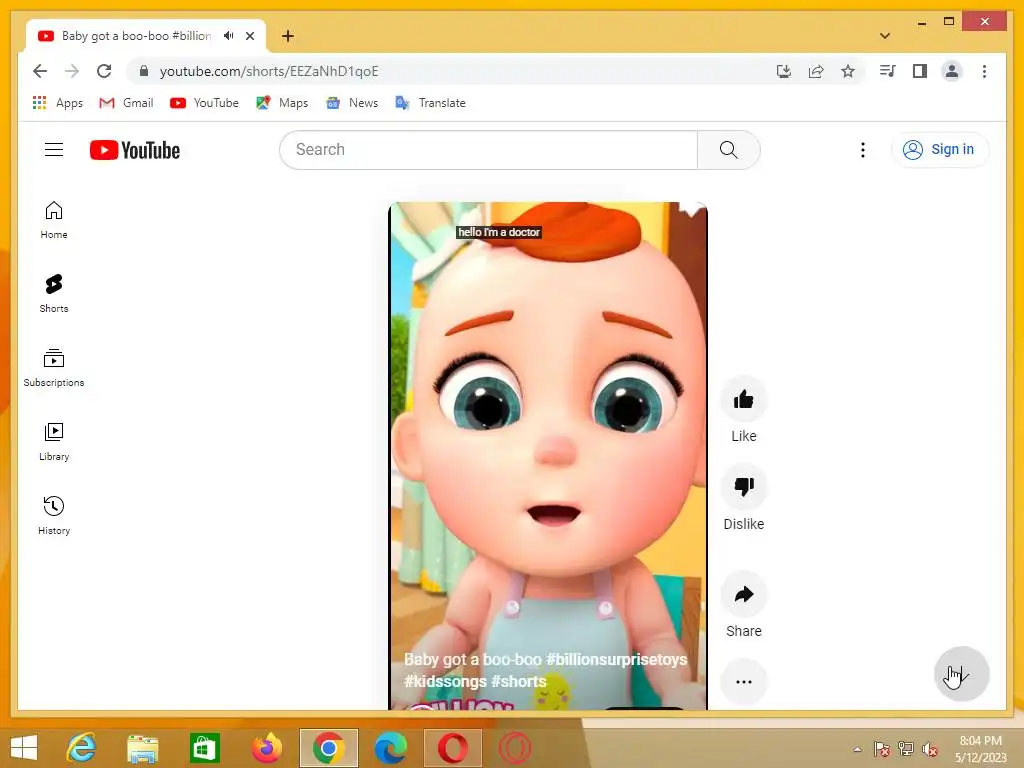This screenshot has height=768, width=1024.
Task: Click #billionsurprisetoys hashtag in video title
Action: click(616, 660)
